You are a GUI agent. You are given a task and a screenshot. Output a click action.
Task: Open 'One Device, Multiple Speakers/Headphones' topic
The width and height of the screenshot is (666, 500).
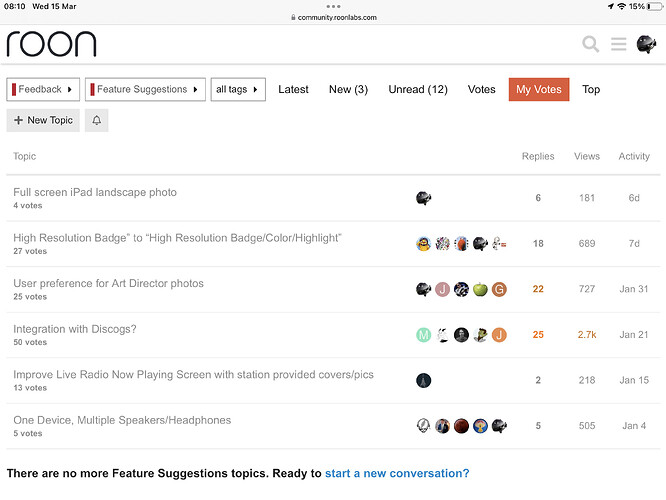pos(122,420)
